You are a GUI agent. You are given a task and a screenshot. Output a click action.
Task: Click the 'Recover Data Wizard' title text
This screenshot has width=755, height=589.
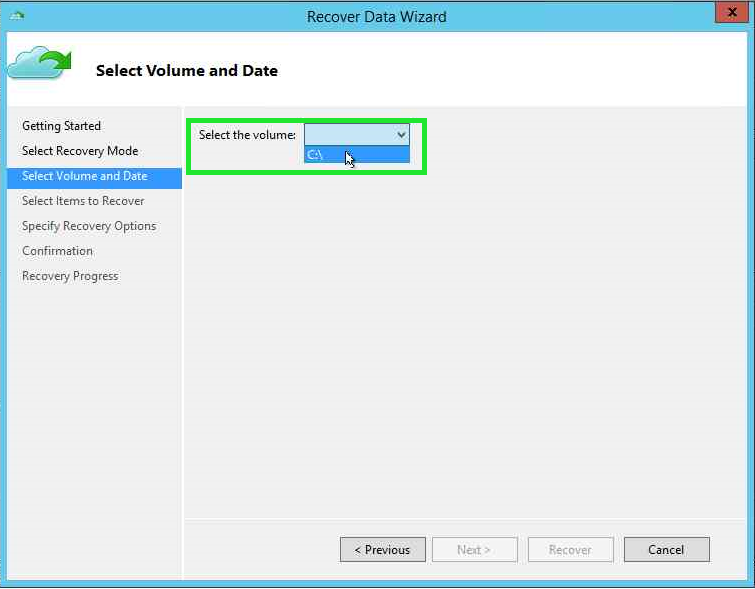coord(377,16)
